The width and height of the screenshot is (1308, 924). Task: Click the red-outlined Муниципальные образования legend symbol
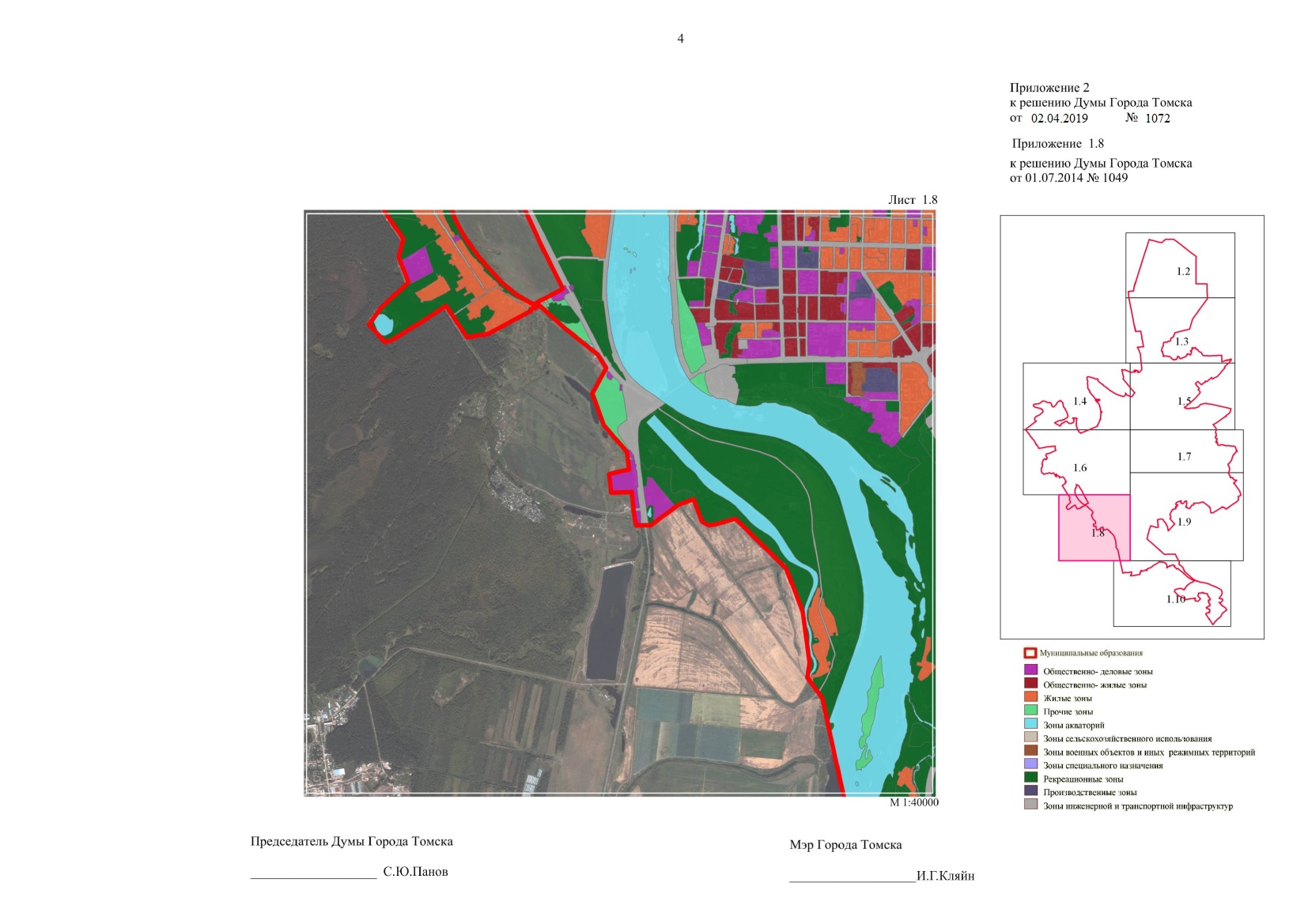(x=1030, y=653)
